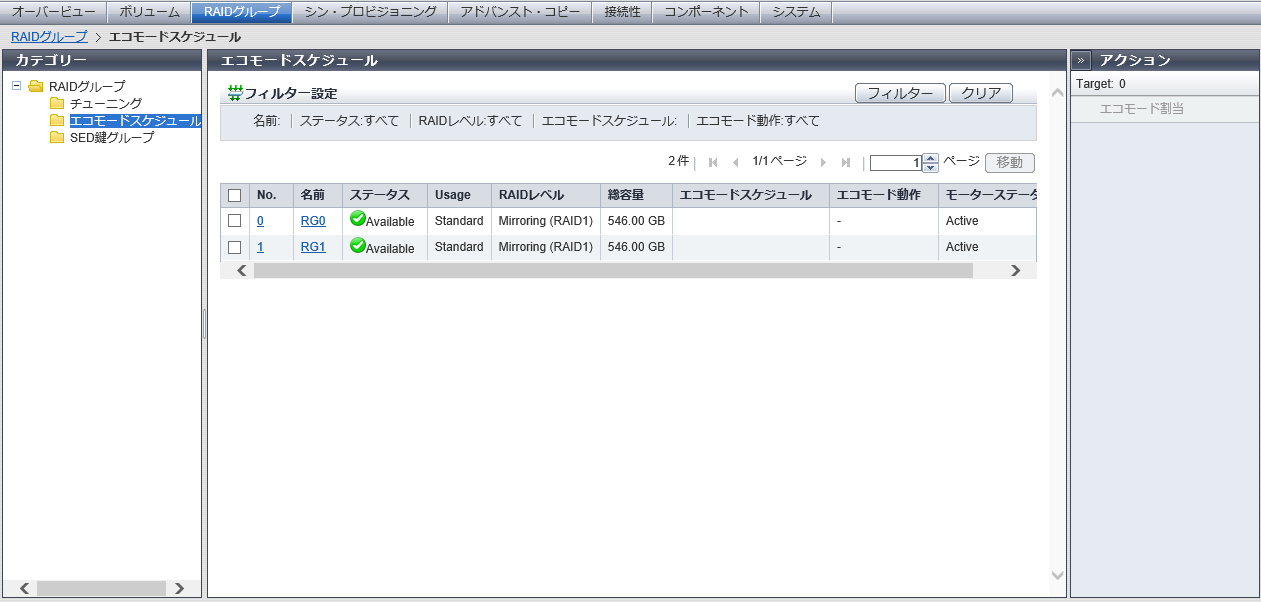Click the page number input field
1261x602 pixels.
895,163
